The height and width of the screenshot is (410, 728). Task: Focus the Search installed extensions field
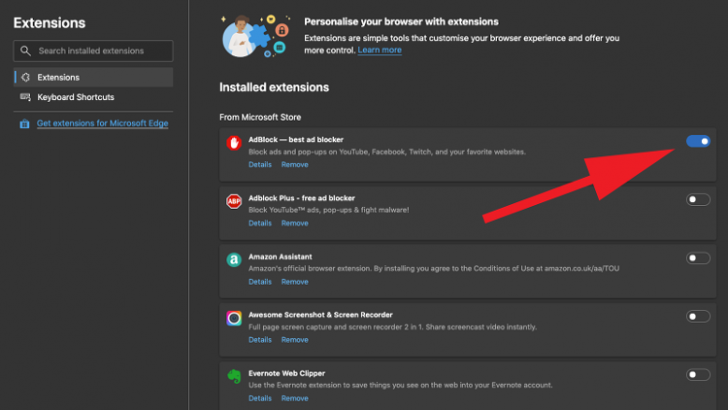click(x=93, y=51)
